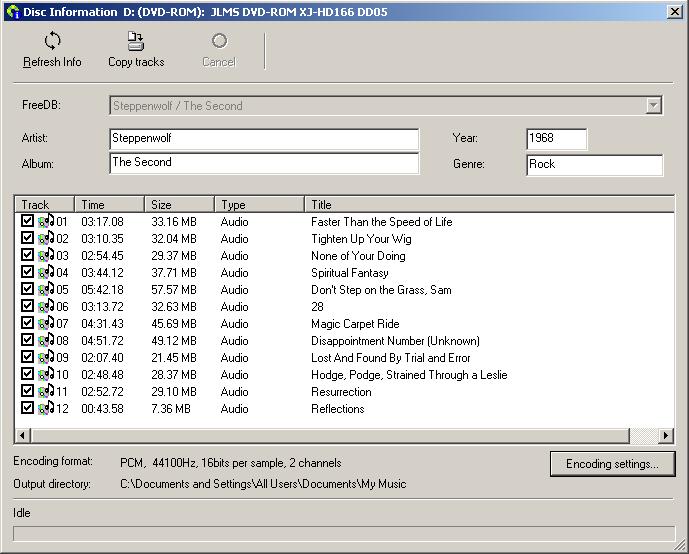Sort list by Title column header
Image resolution: width=689 pixels, height=554 pixels.
(490, 205)
